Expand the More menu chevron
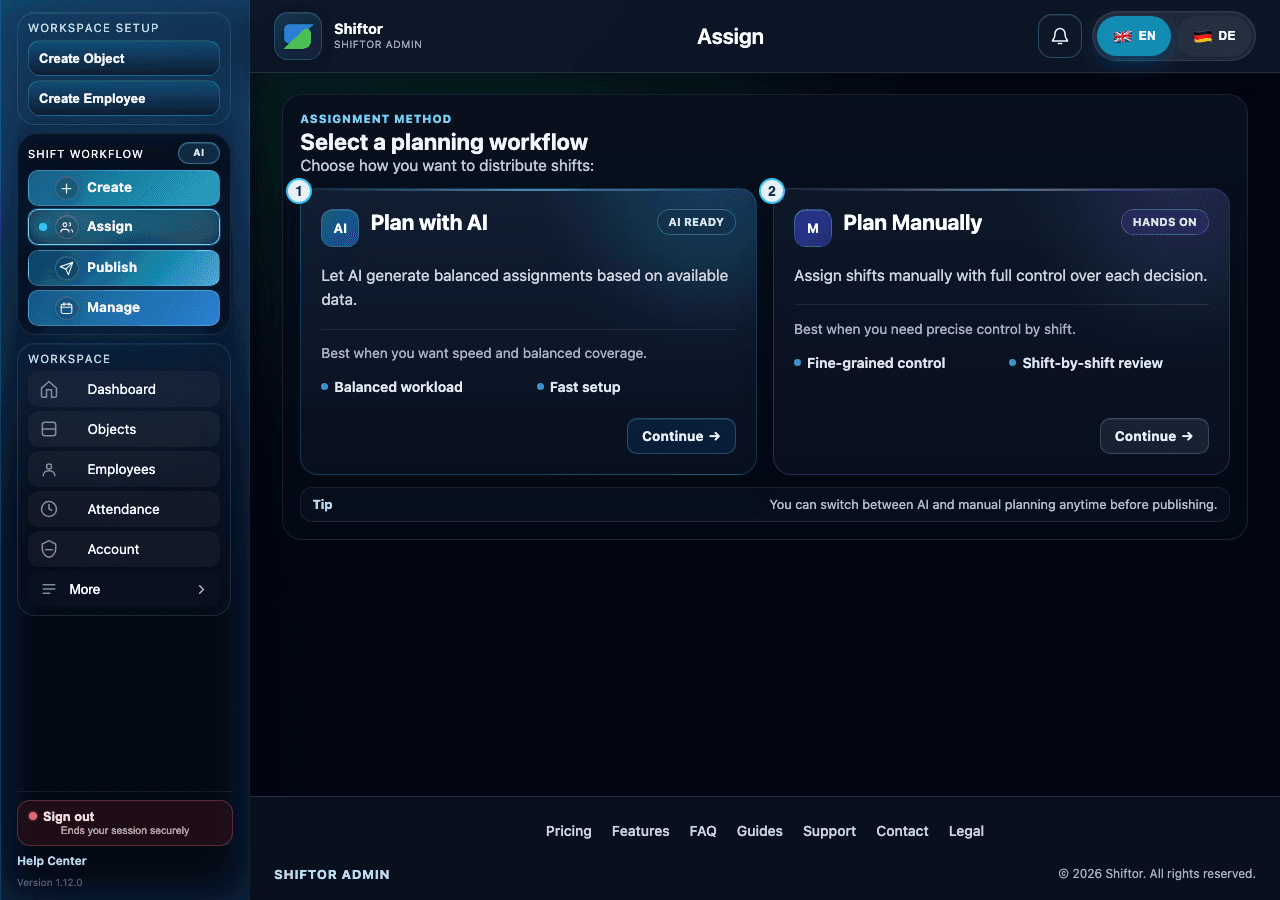Viewport: 1280px width, 900px height. pyautogui.click(x=201, y=590)
